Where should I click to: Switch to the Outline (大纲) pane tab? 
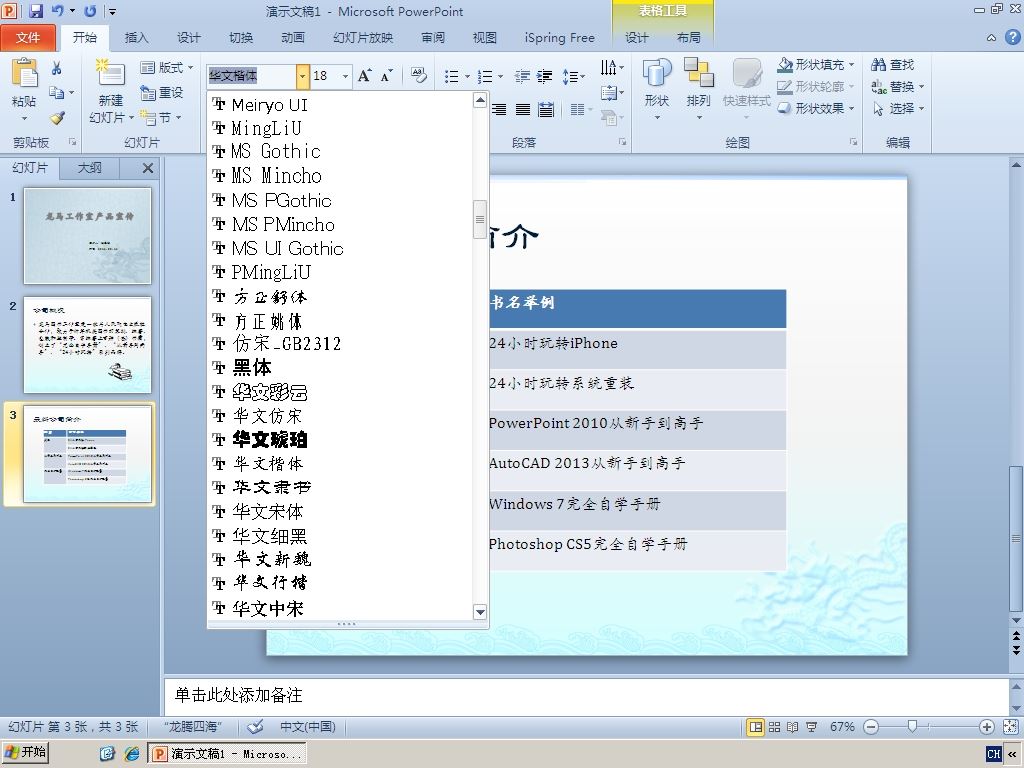(89, 168)
